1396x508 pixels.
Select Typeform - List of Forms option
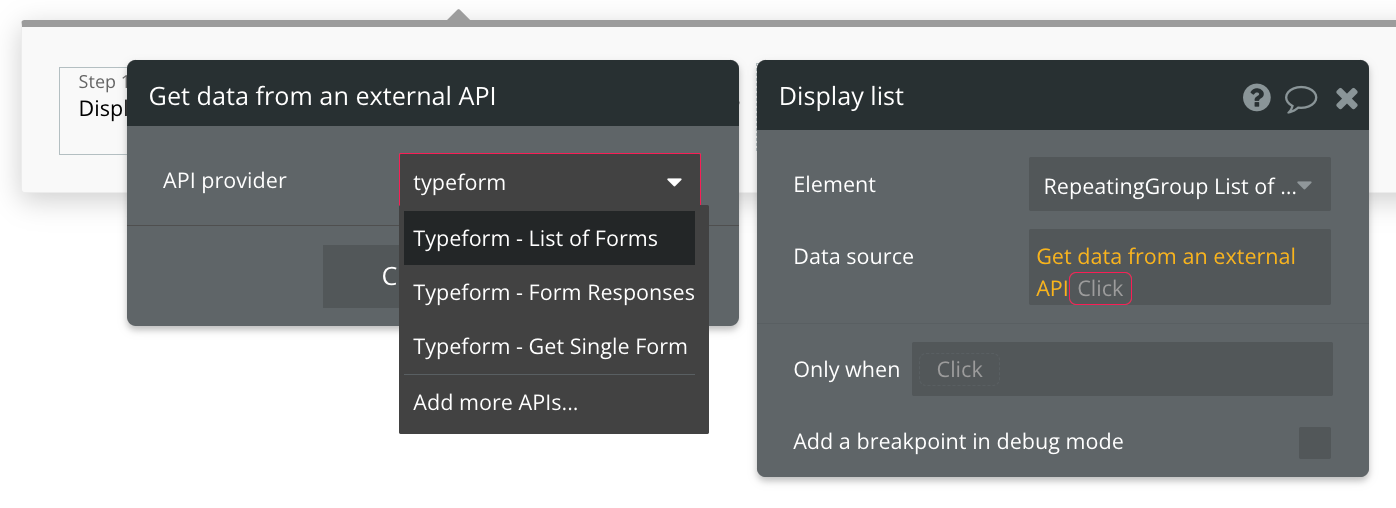[x=549, y=238]
